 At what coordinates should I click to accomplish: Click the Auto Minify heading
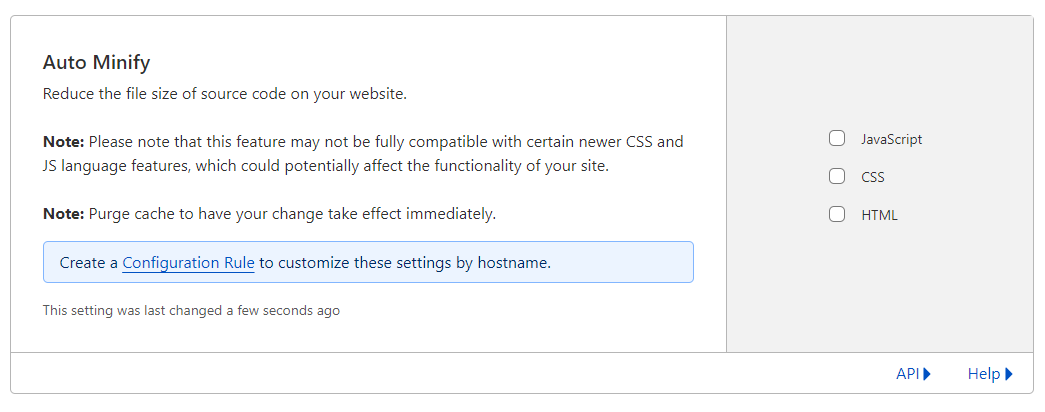tap(97, 63)
